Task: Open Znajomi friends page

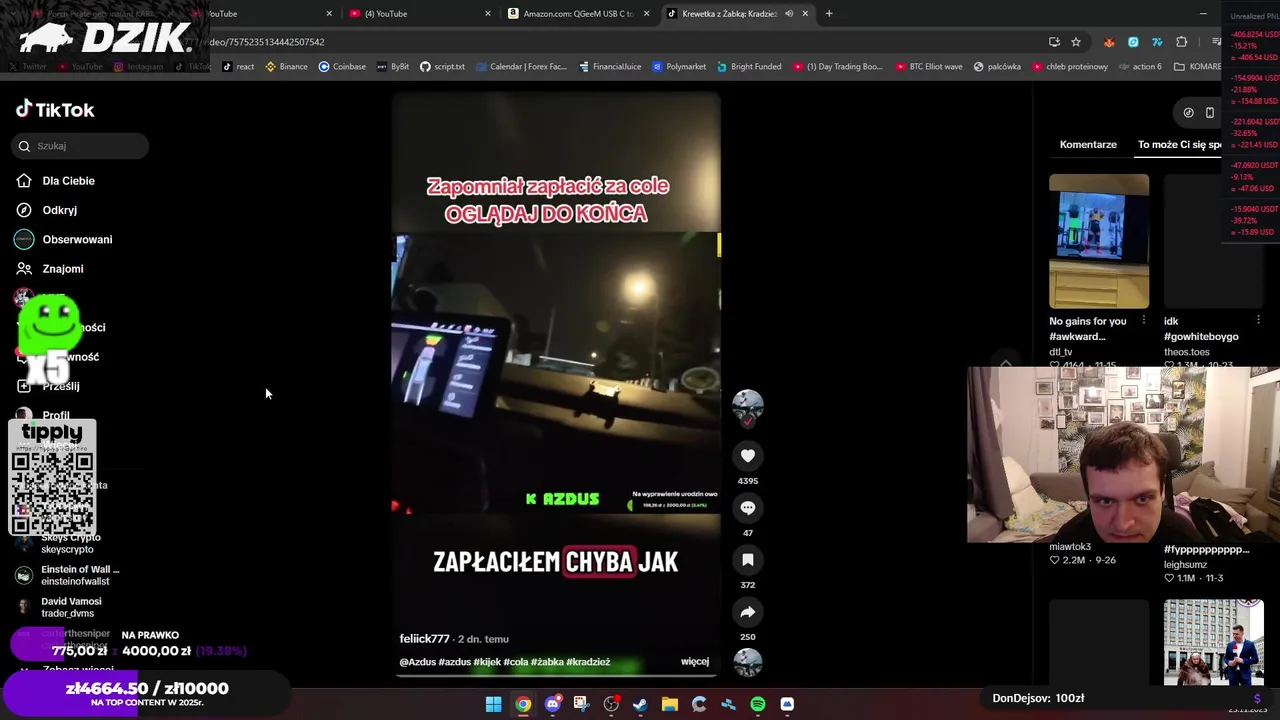Action: (50, 269)
